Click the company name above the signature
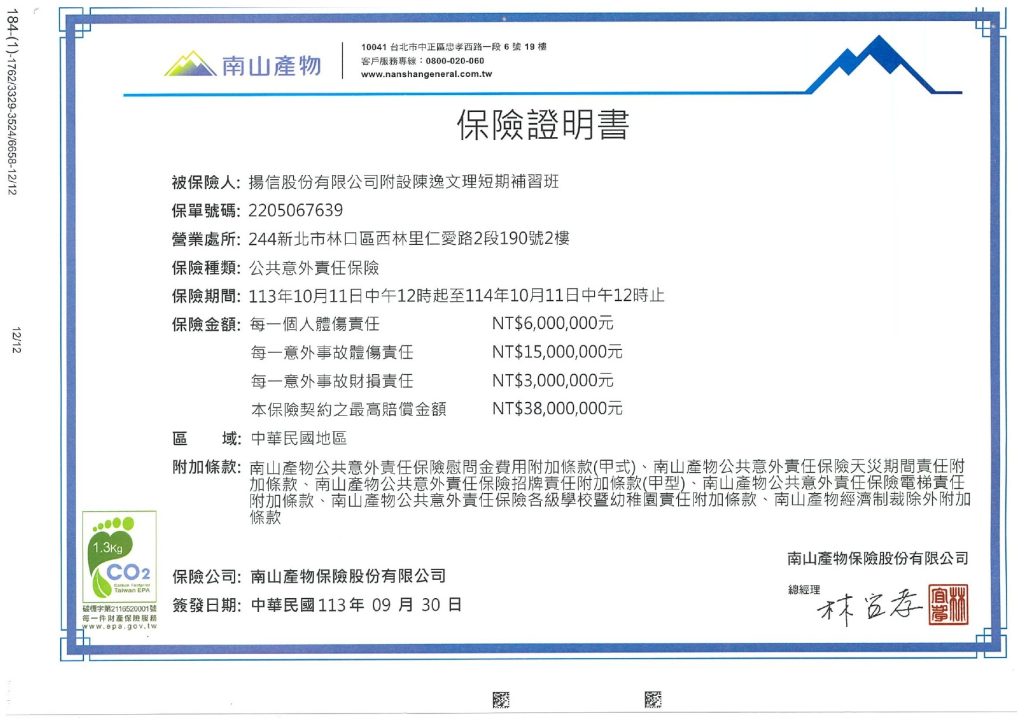This screenshot has height=724, width=1024. tap(878, 559)
